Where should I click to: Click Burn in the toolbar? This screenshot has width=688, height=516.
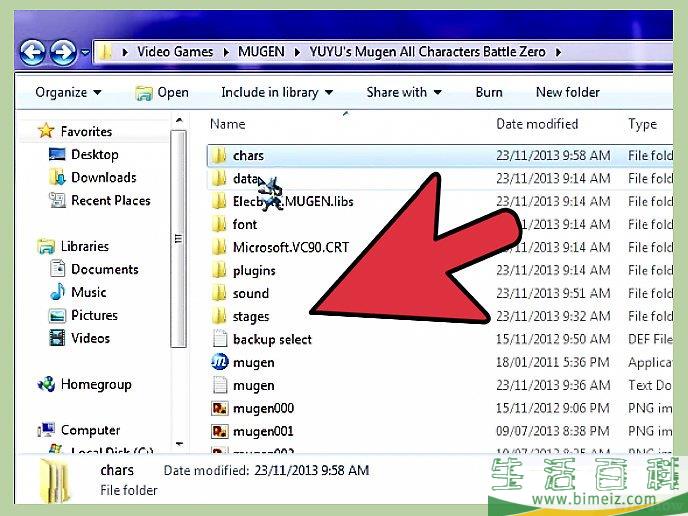coord(489,92)
